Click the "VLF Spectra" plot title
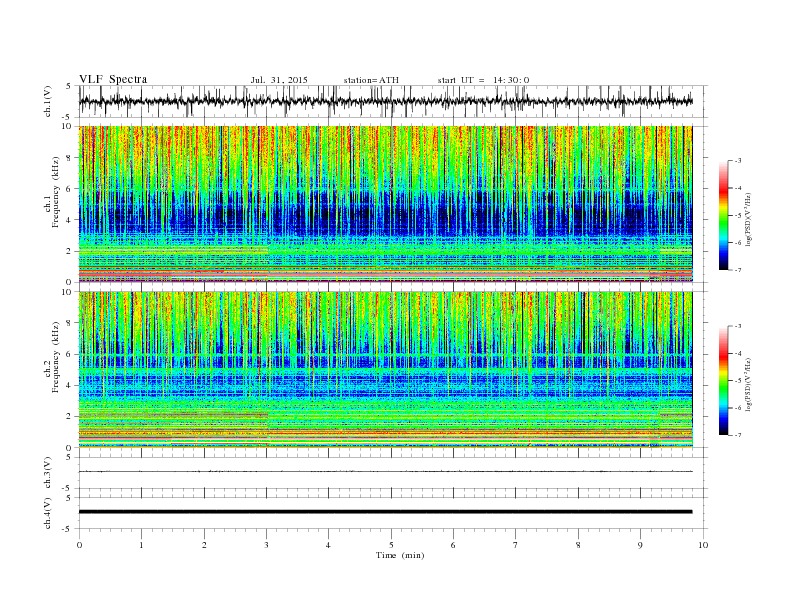This screenshot has height=612, width=792. click(x=113, y=79)
